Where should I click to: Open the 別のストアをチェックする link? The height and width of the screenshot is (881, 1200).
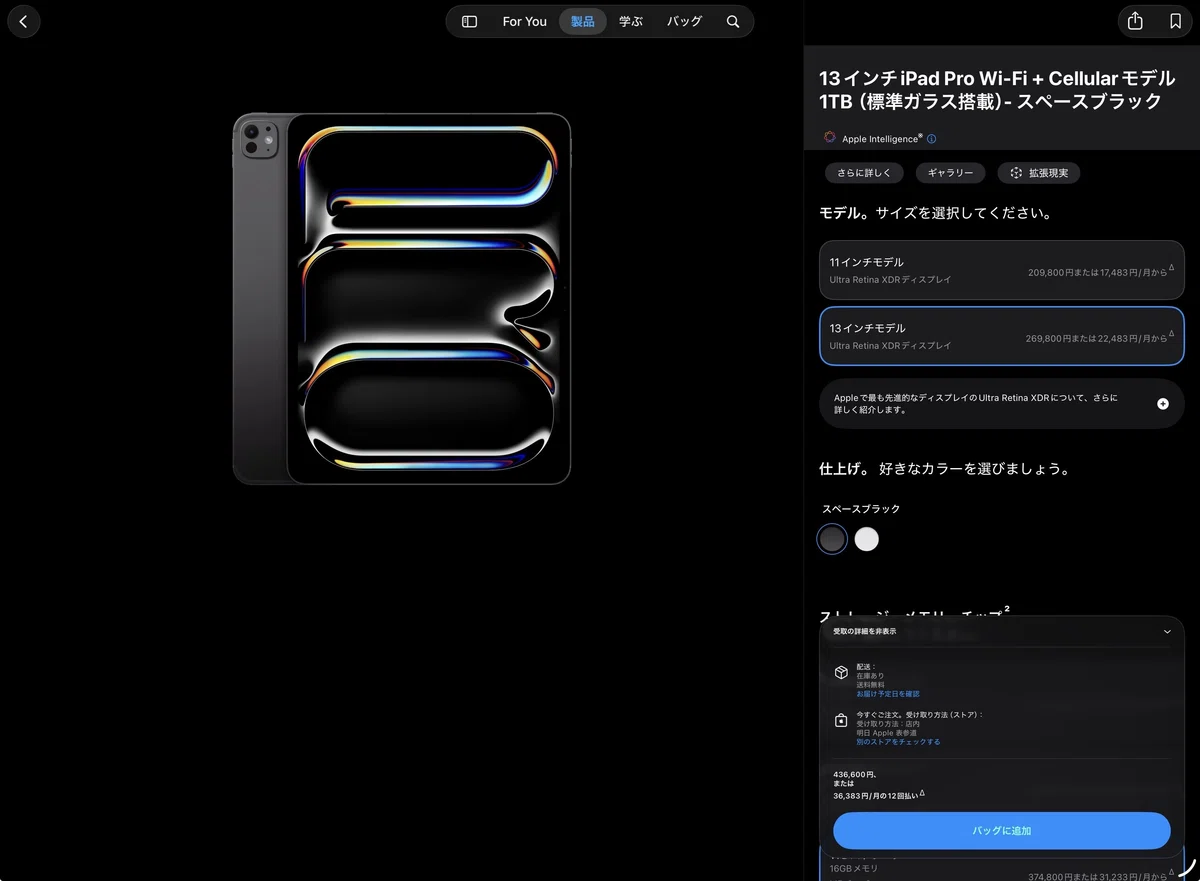[x=898, y=742]
